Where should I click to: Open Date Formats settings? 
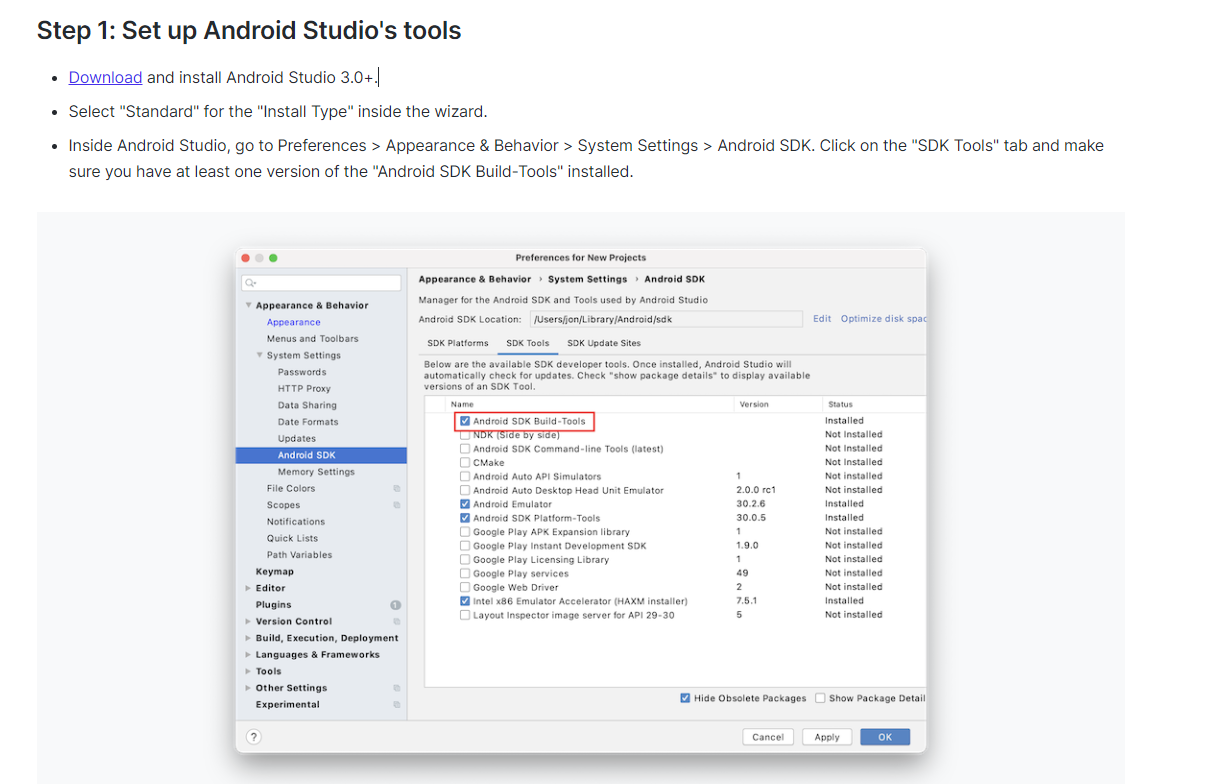click(x=308, y=422)
